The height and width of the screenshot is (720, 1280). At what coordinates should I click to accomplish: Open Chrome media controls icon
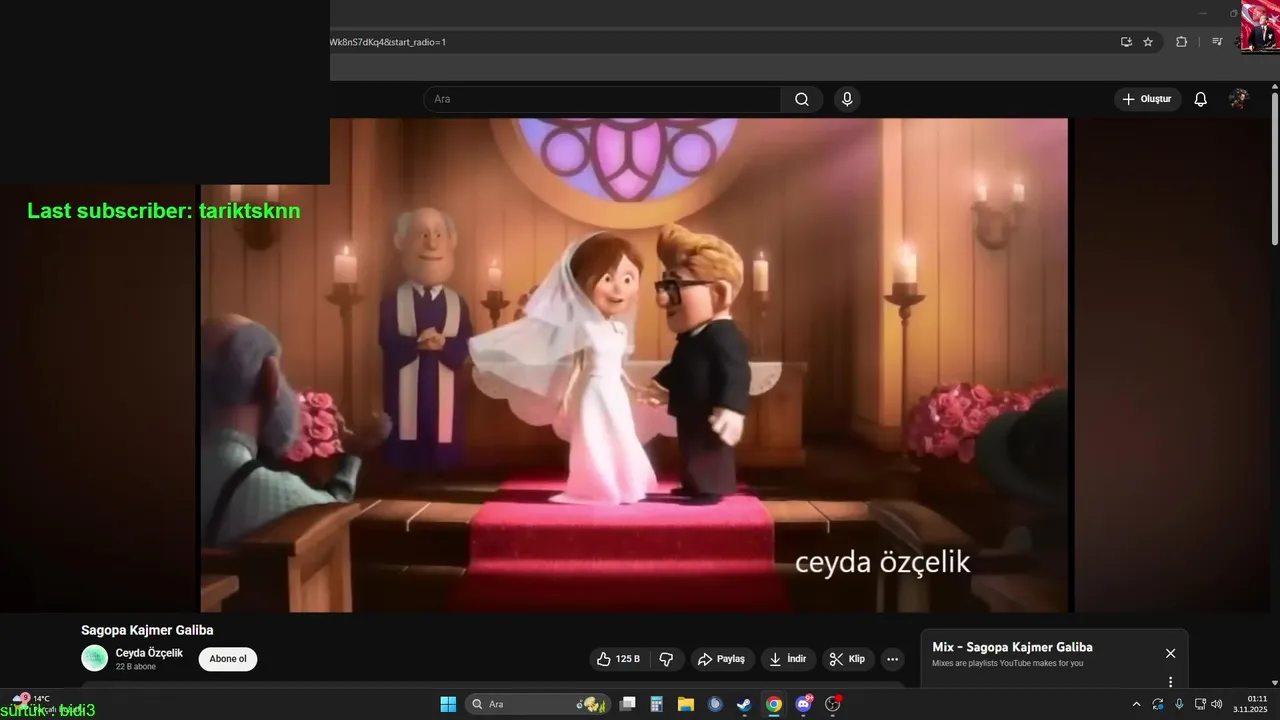point(1217,42)
